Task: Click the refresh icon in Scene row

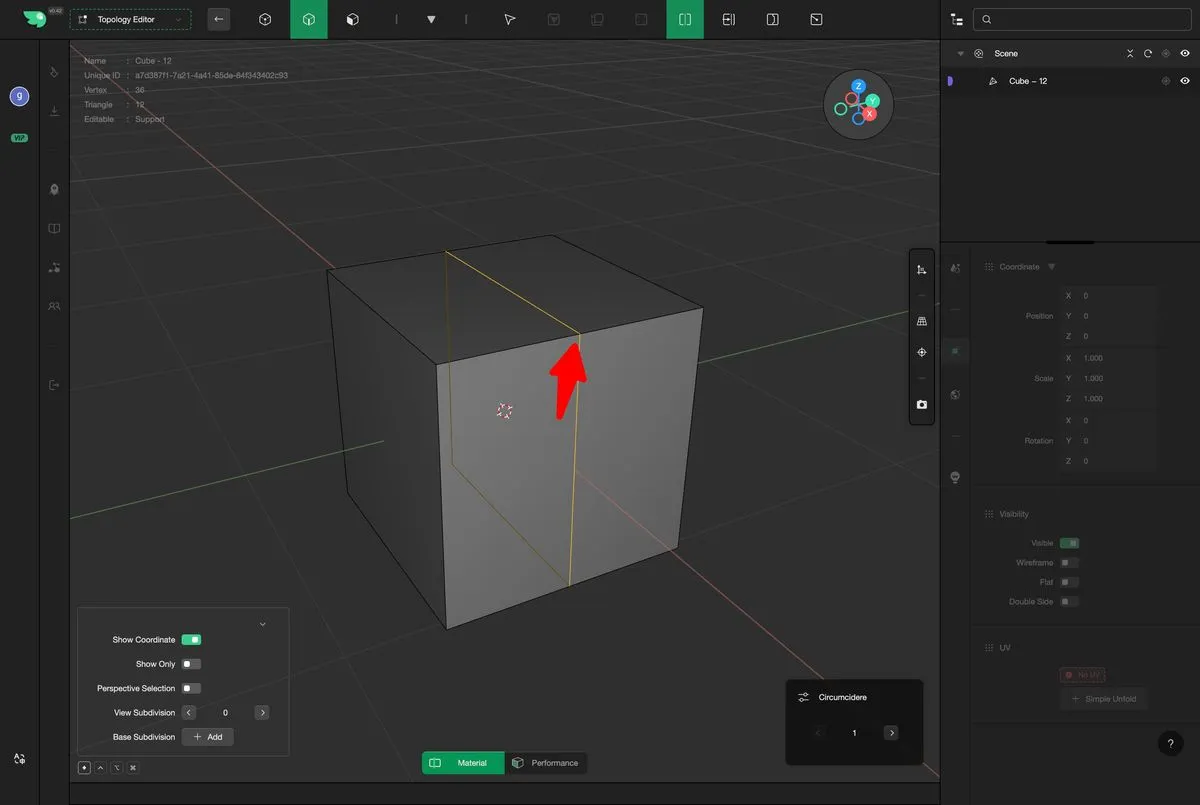Action: point(1147,54)
